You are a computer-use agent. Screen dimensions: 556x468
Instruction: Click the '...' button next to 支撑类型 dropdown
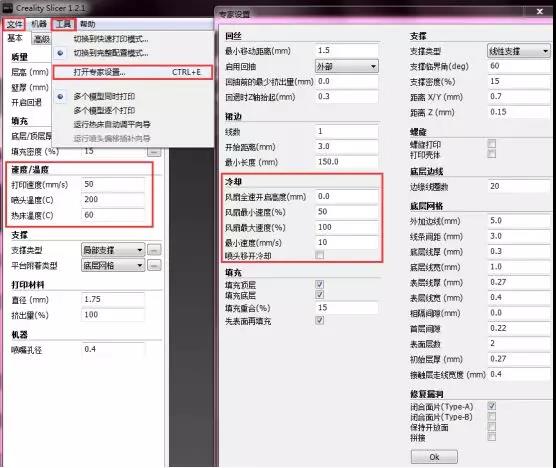coord(154,250)
